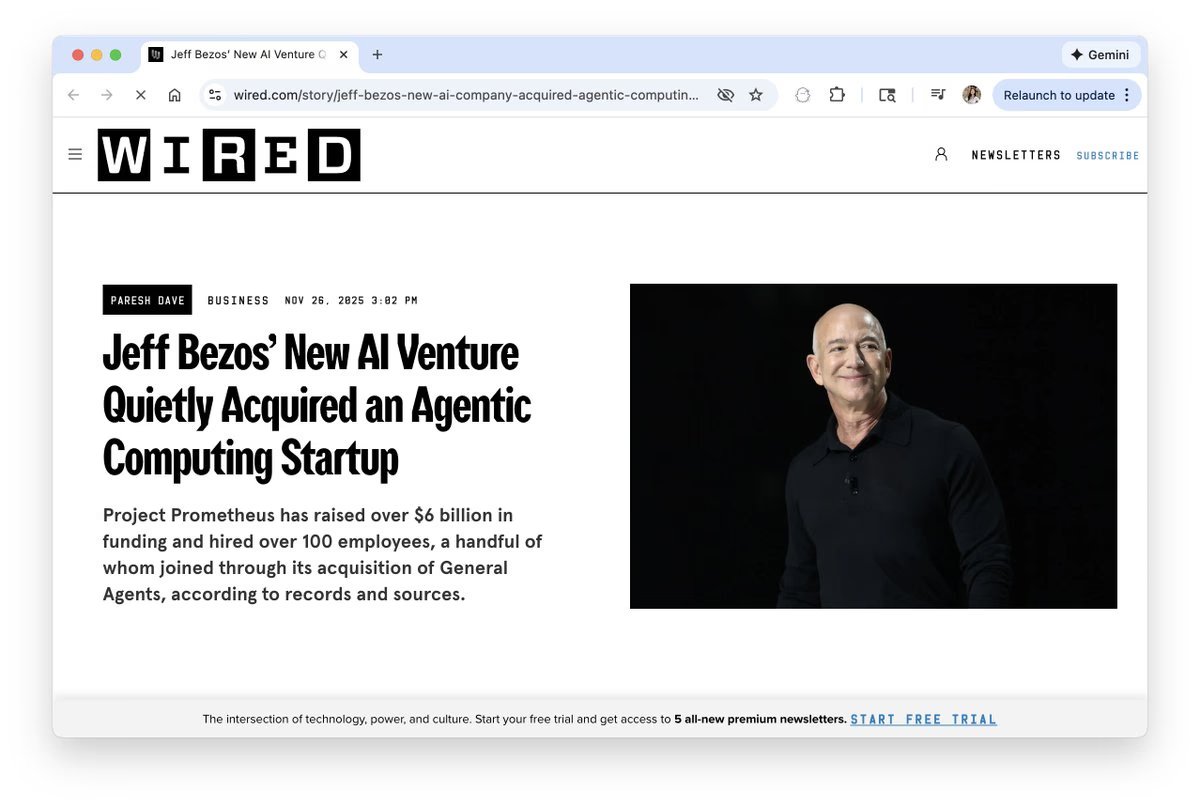
Task: Open the NEWSLETTERS link
Action: tap(1016, 155)
